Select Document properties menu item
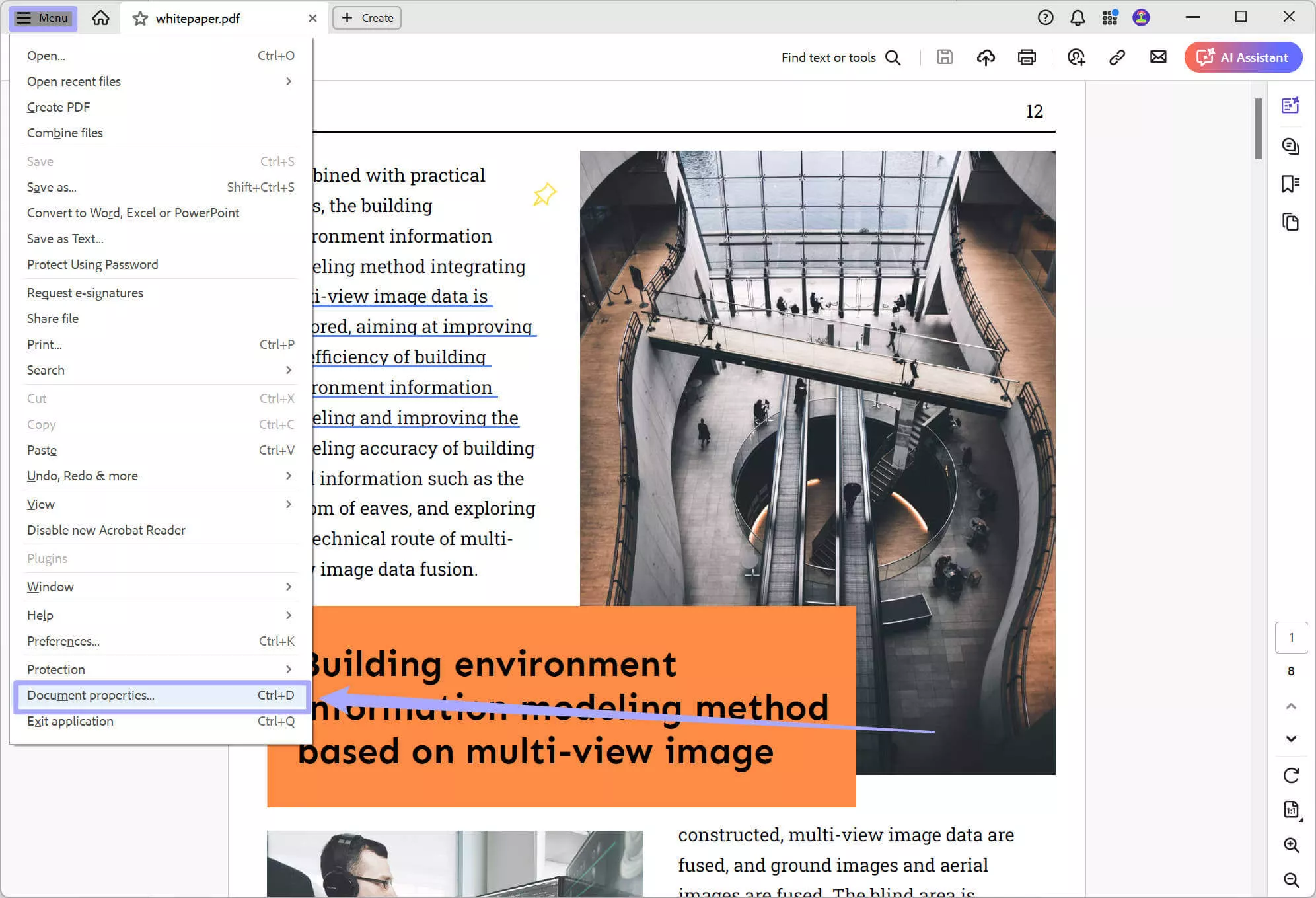 click(91, 695)
